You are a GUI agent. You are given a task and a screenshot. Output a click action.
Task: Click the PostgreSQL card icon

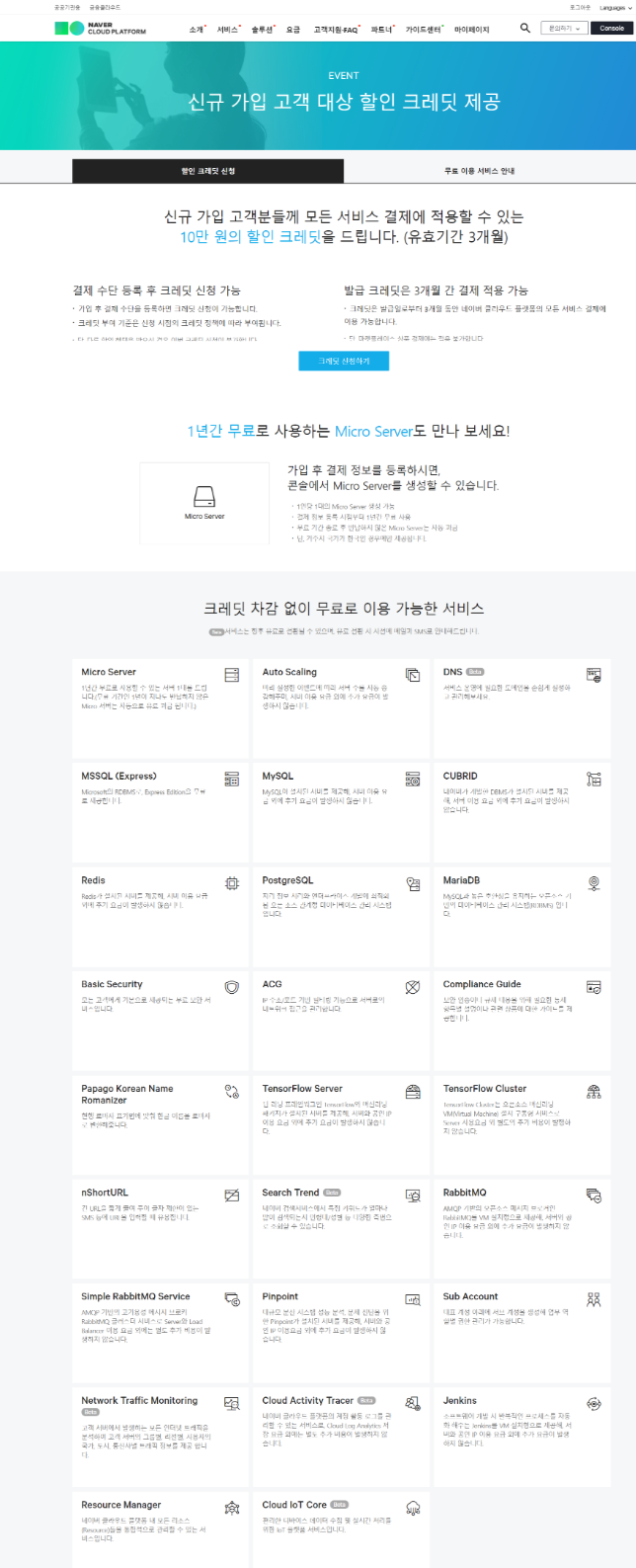click(x=413, y=883)
